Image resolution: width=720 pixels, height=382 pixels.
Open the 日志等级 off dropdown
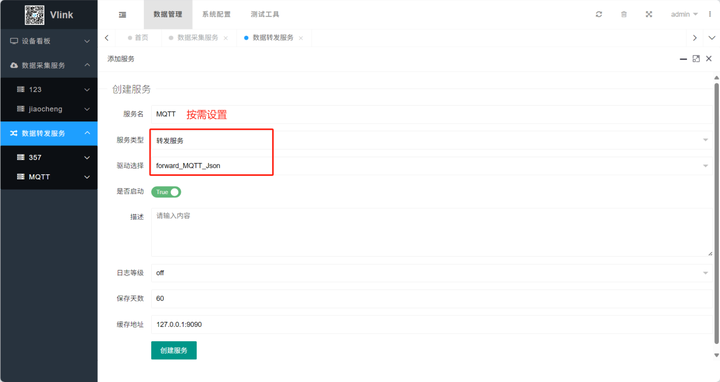pyautogui.click(x=432, y=273)
